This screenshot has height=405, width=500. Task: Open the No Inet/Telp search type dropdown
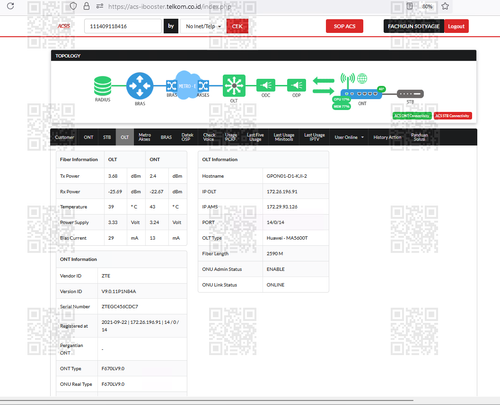coord(203,26)
